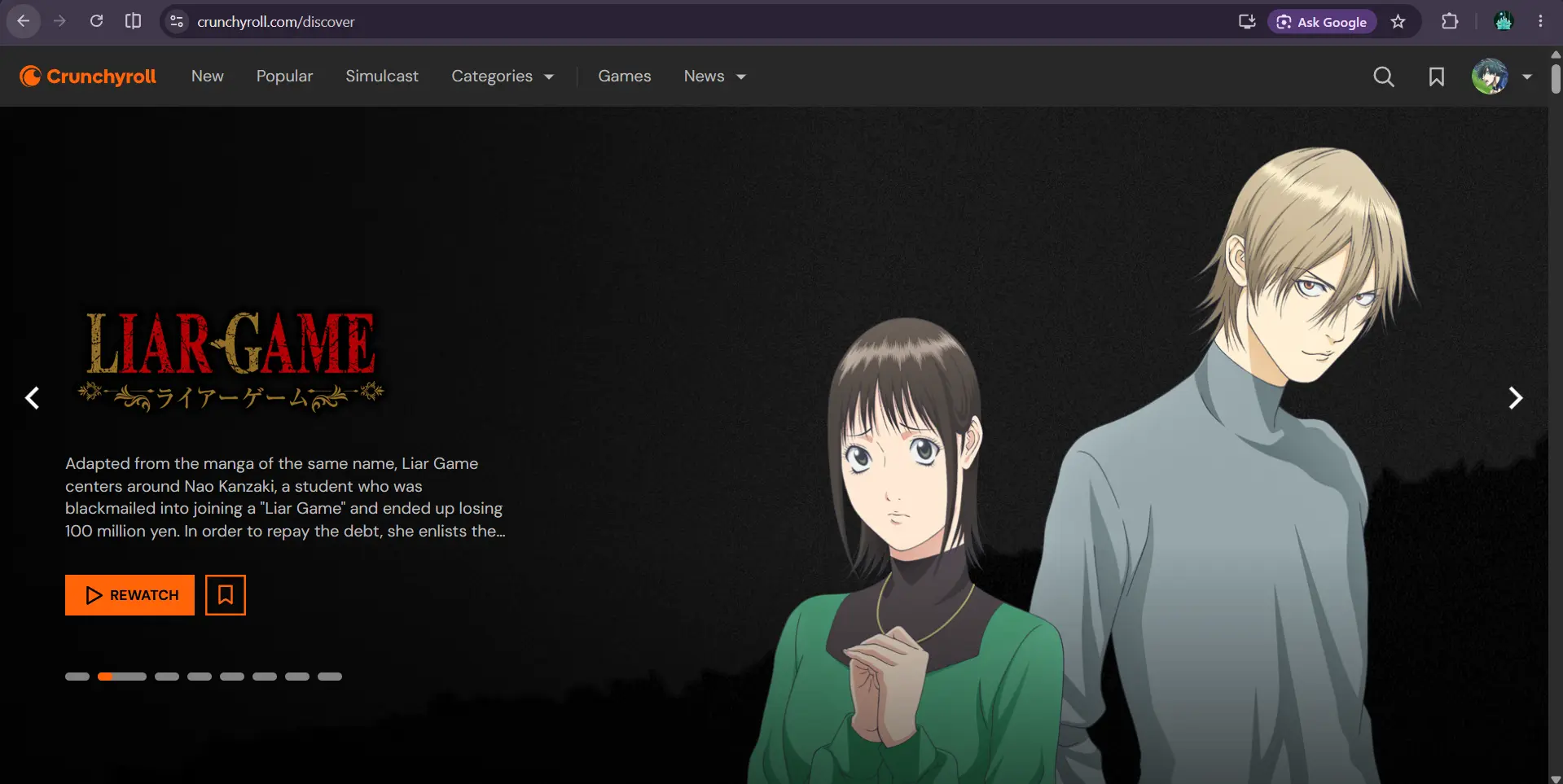Open the New tab in Crunchyroll navigation

point(208,77)
